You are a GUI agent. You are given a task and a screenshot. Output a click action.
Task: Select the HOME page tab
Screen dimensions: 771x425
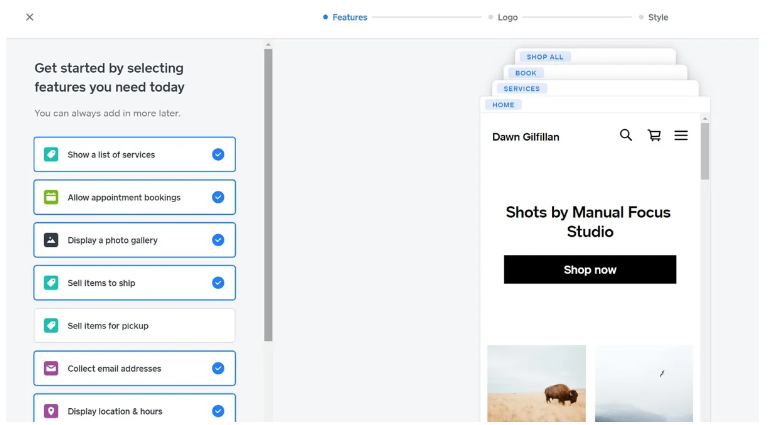click(503, 105)
